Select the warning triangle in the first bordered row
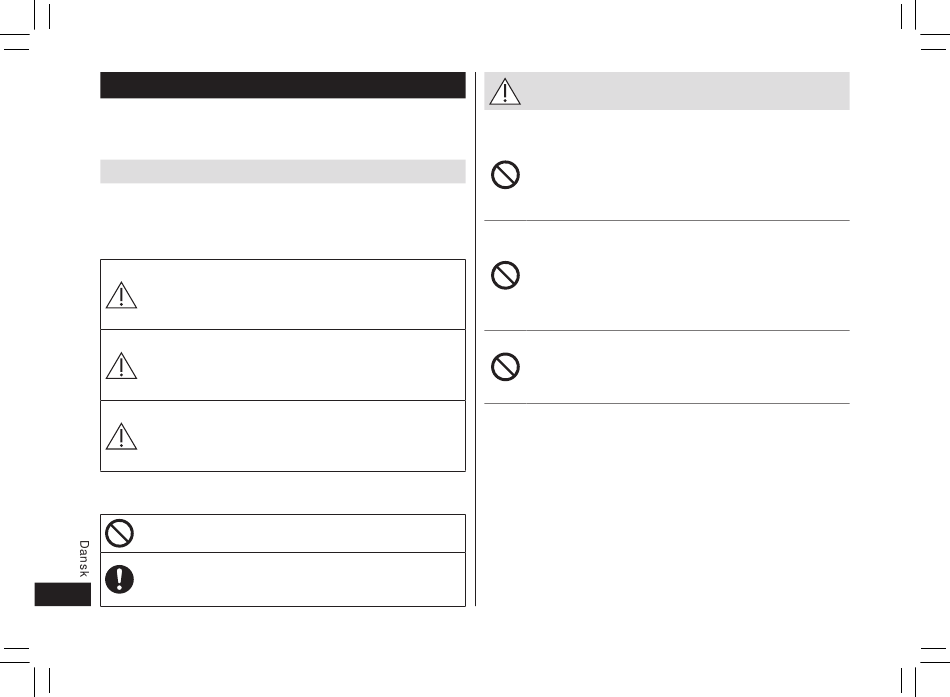 pos(121,295)
